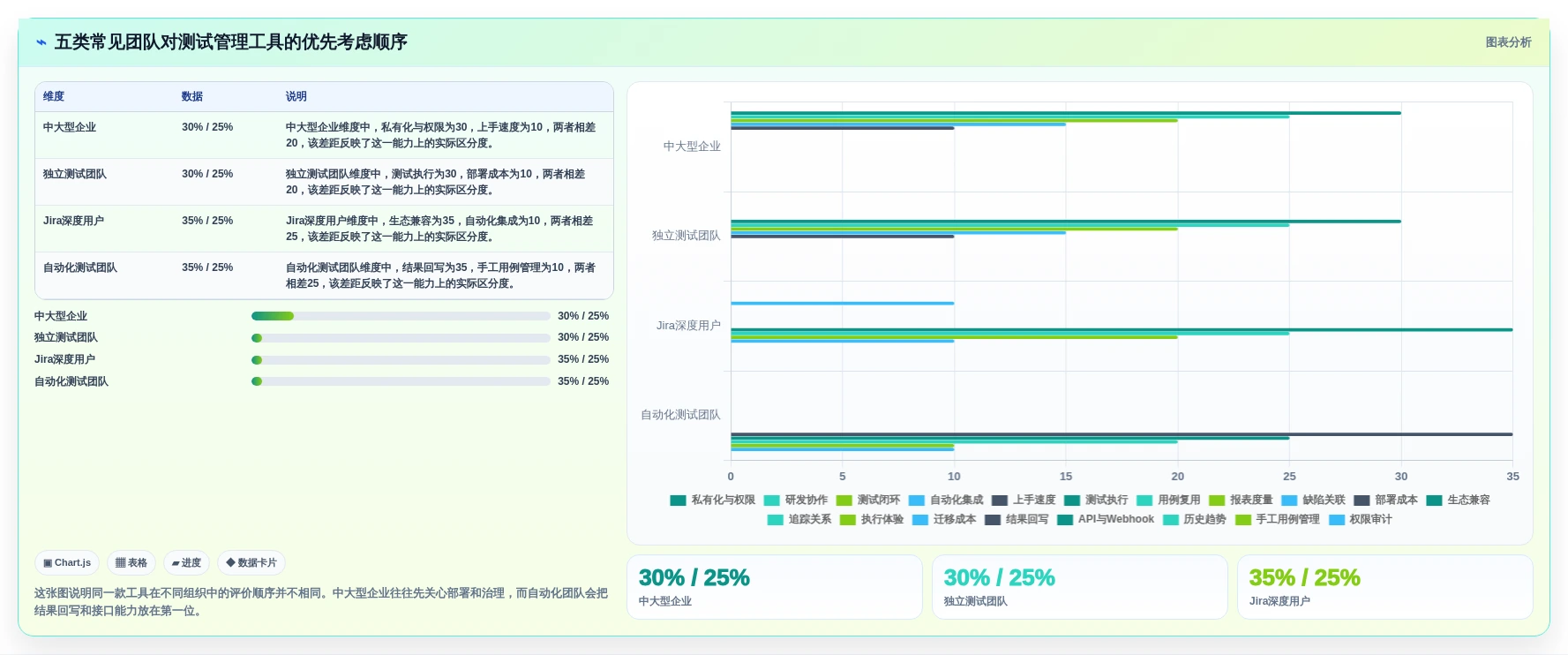
Task: Click 35% / 25% value beside Jira深度用户 progress bar
Action: (583, 359)
